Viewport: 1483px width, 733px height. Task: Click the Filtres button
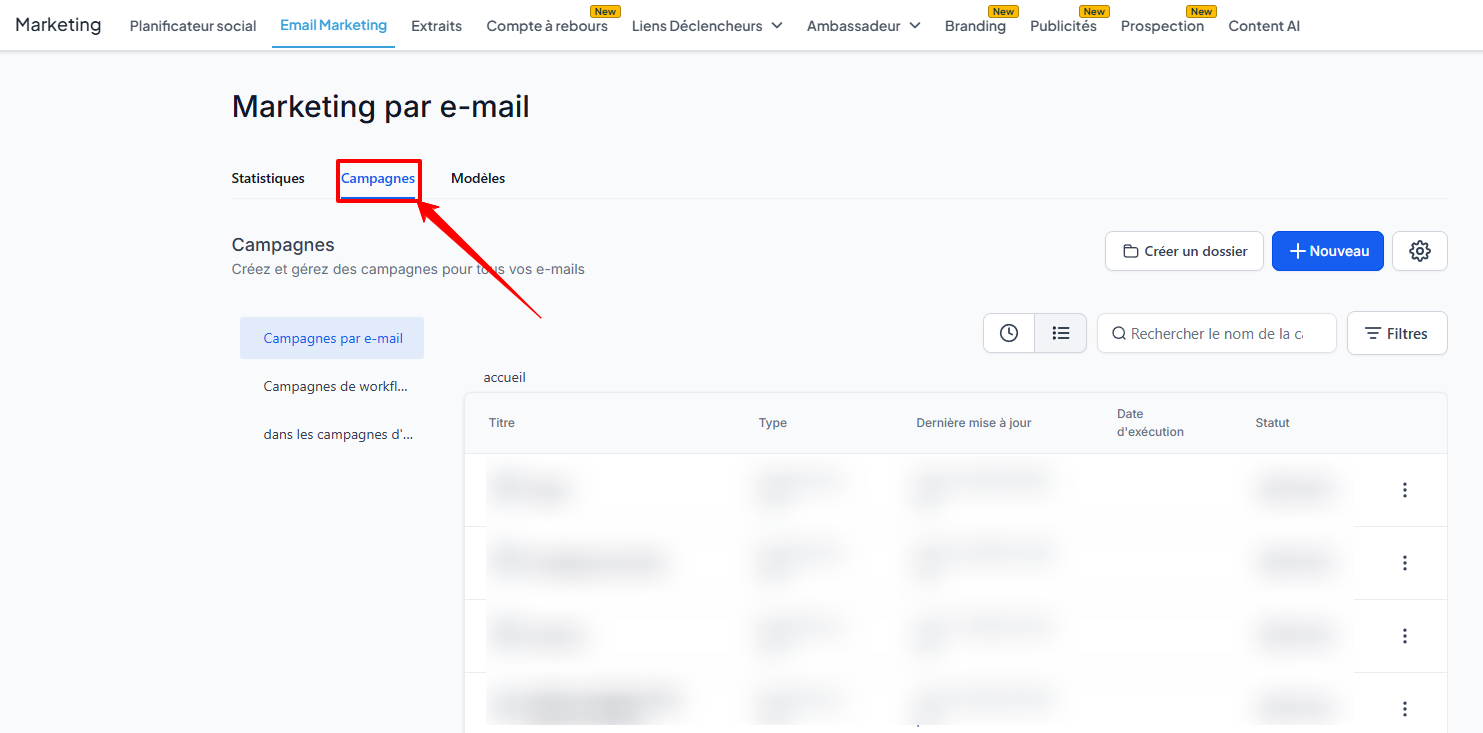(1396, 333)
